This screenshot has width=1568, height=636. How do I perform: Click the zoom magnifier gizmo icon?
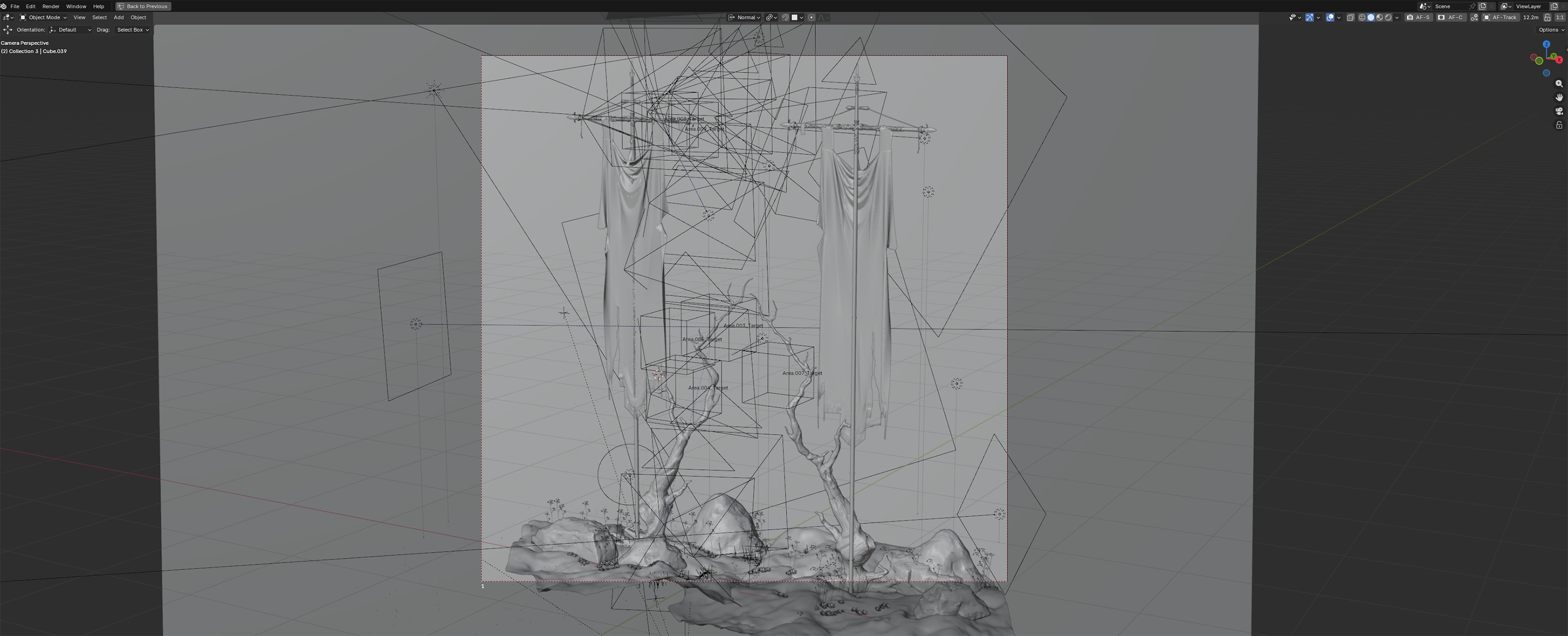point(1559,84)
